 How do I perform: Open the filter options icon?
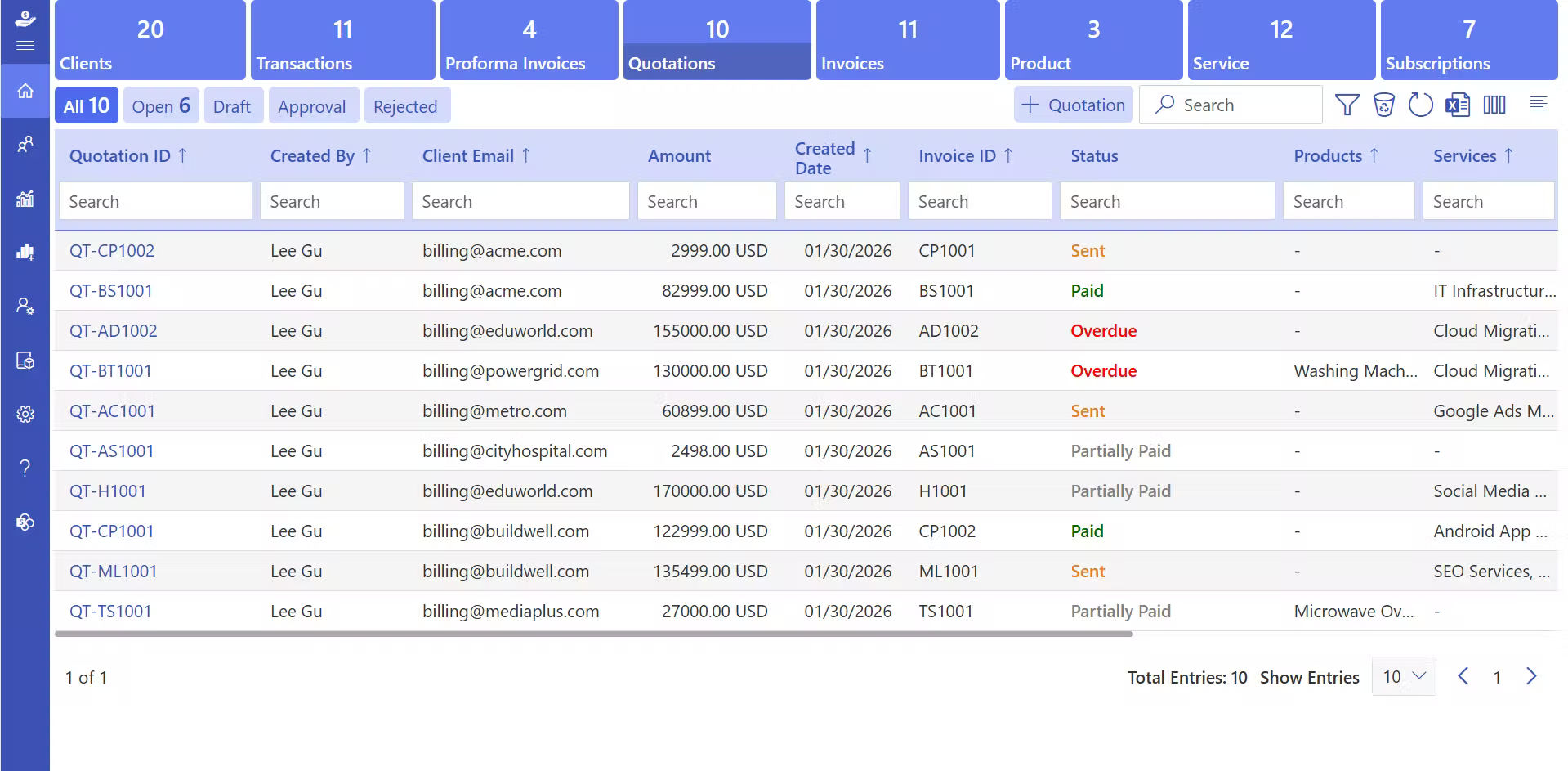pyautogui.click(x=1347, y=105)
